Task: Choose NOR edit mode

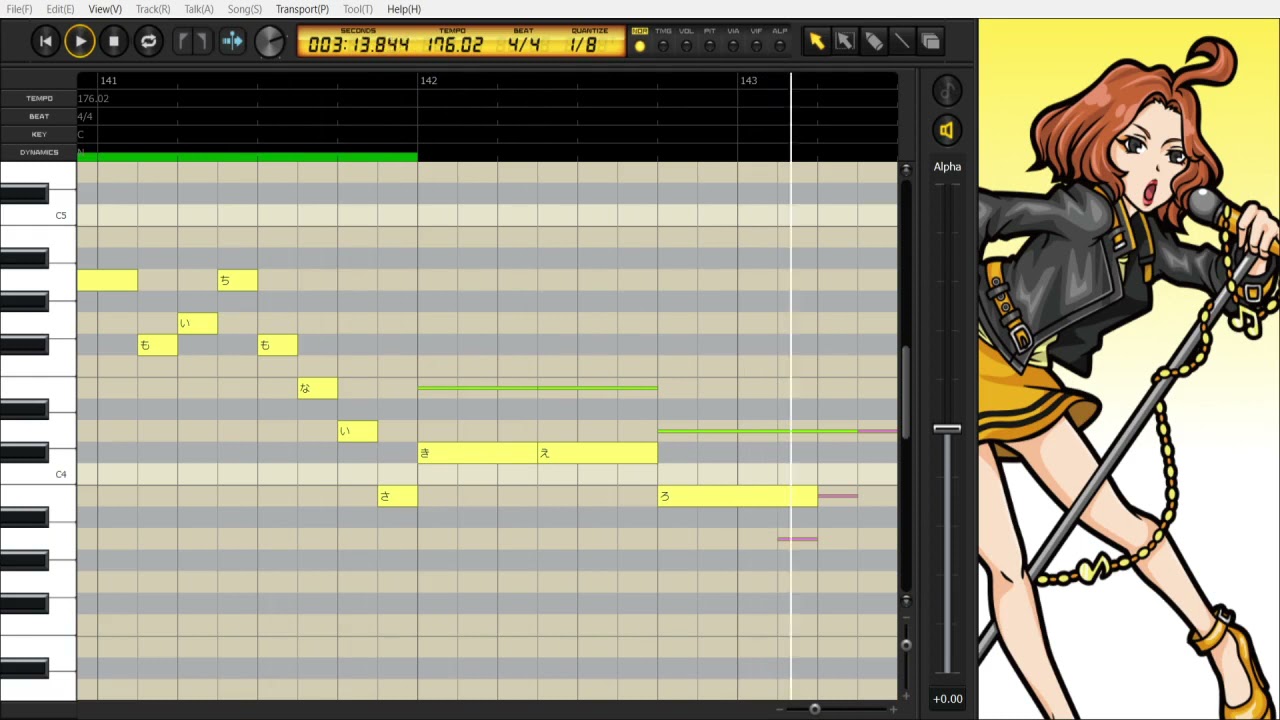Action: (x=640, y=40)
